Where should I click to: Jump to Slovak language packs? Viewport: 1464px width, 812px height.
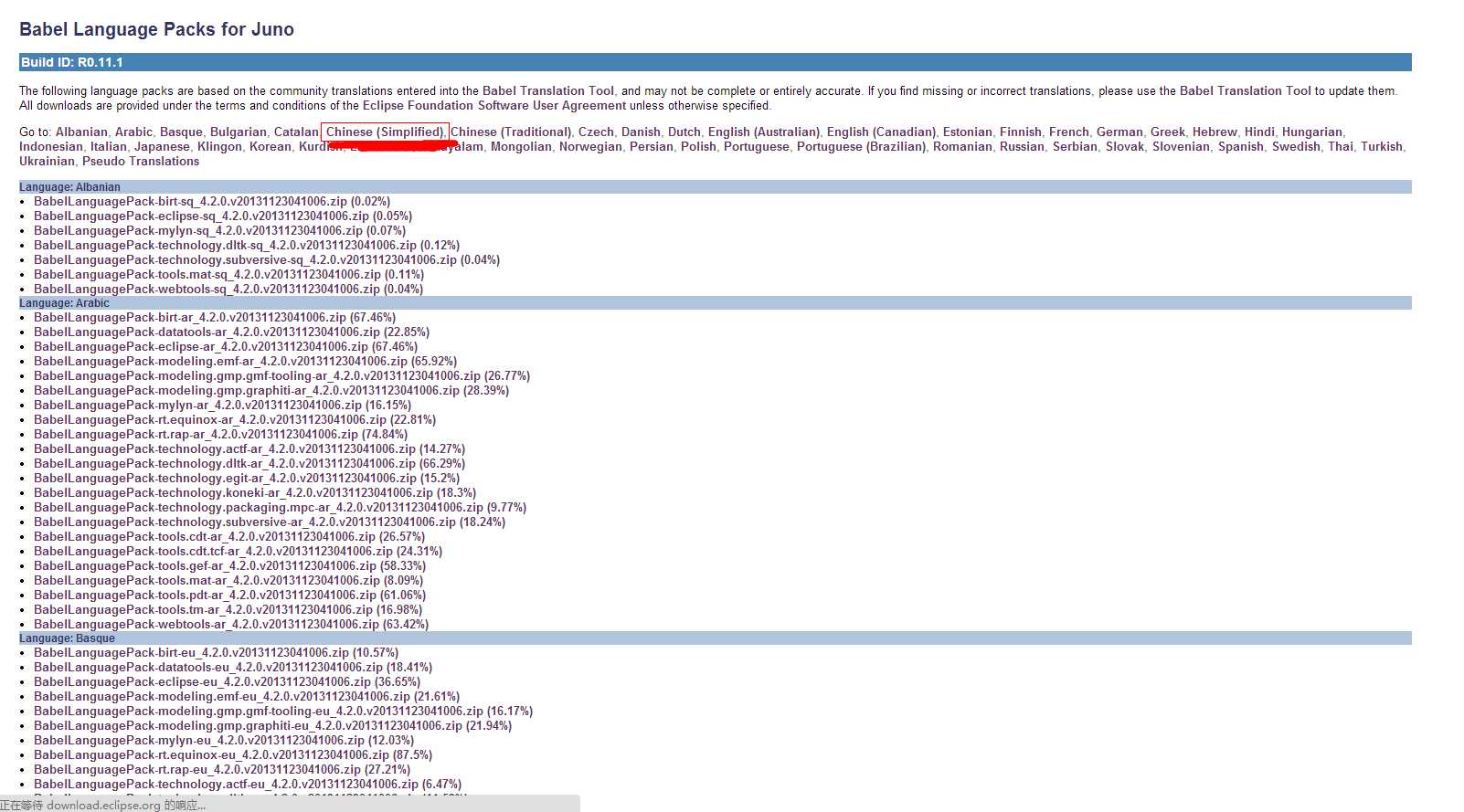coord(1125,146)
